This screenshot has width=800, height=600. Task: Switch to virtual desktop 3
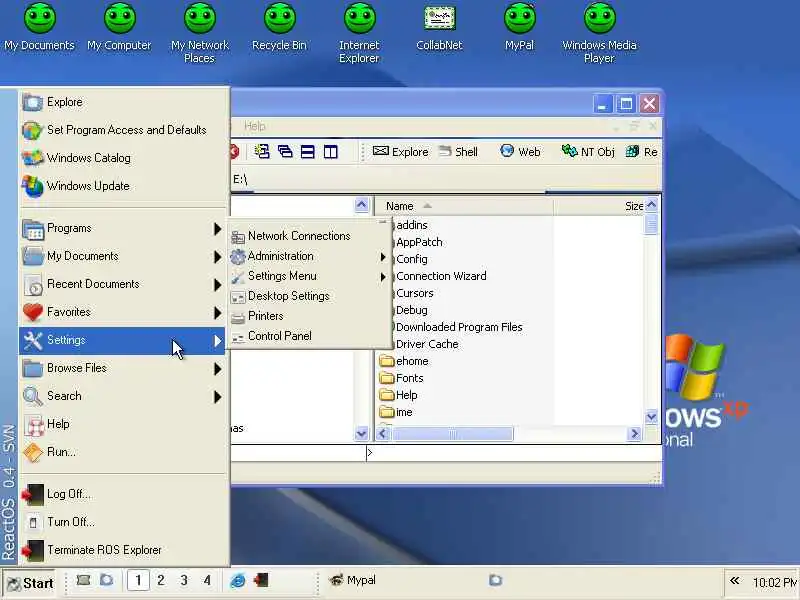click(184, 581)
